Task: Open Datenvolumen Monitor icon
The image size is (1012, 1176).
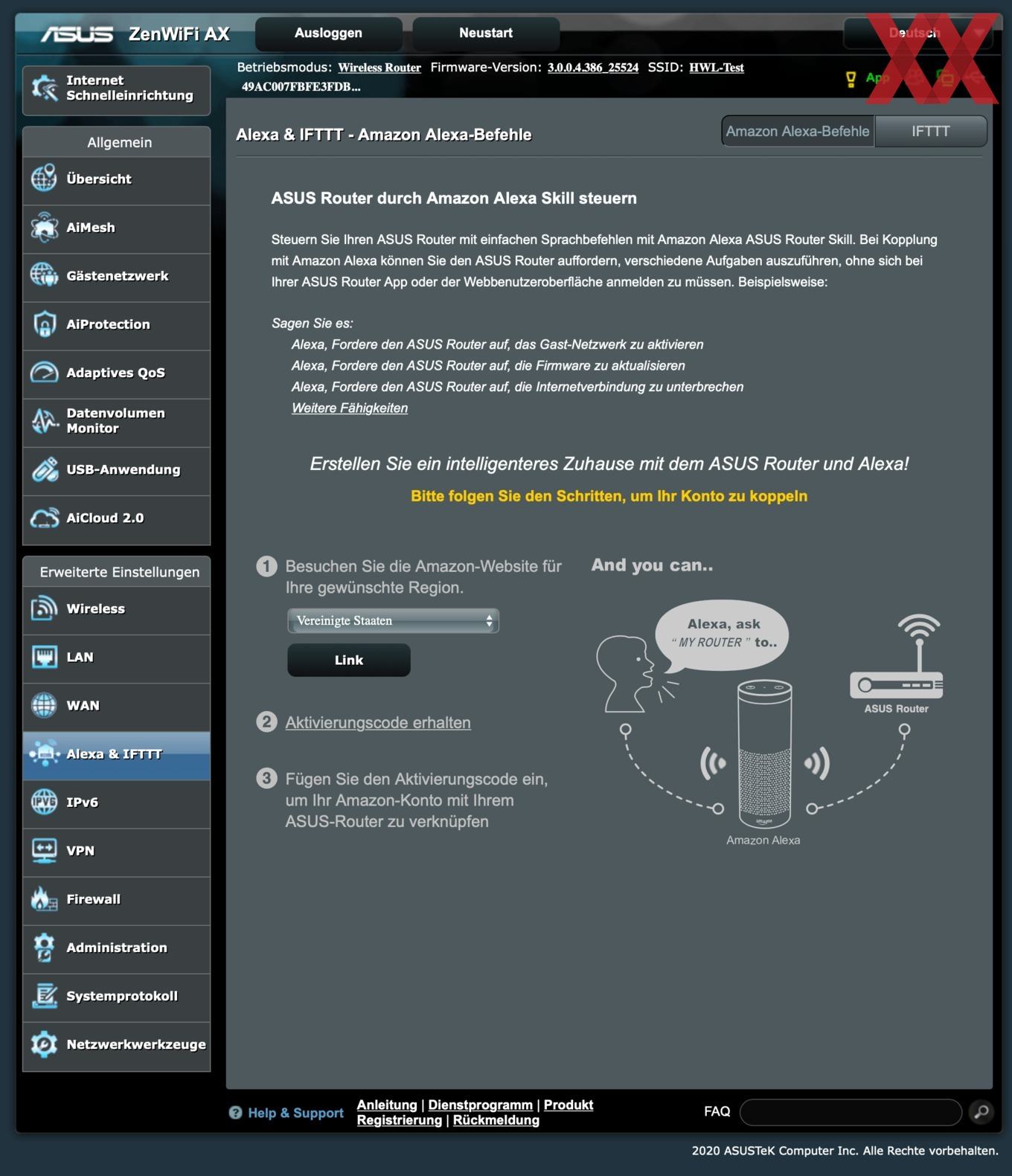Action: (x=44, y=421)
